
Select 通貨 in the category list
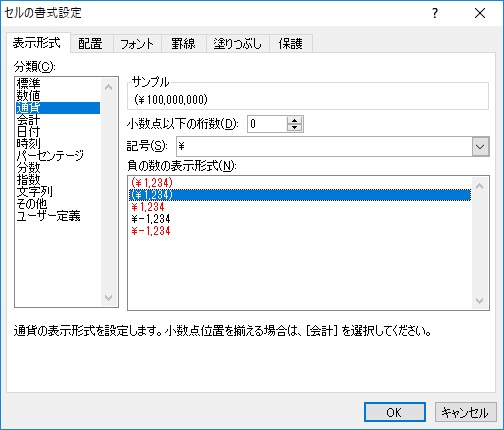[58, 108]
